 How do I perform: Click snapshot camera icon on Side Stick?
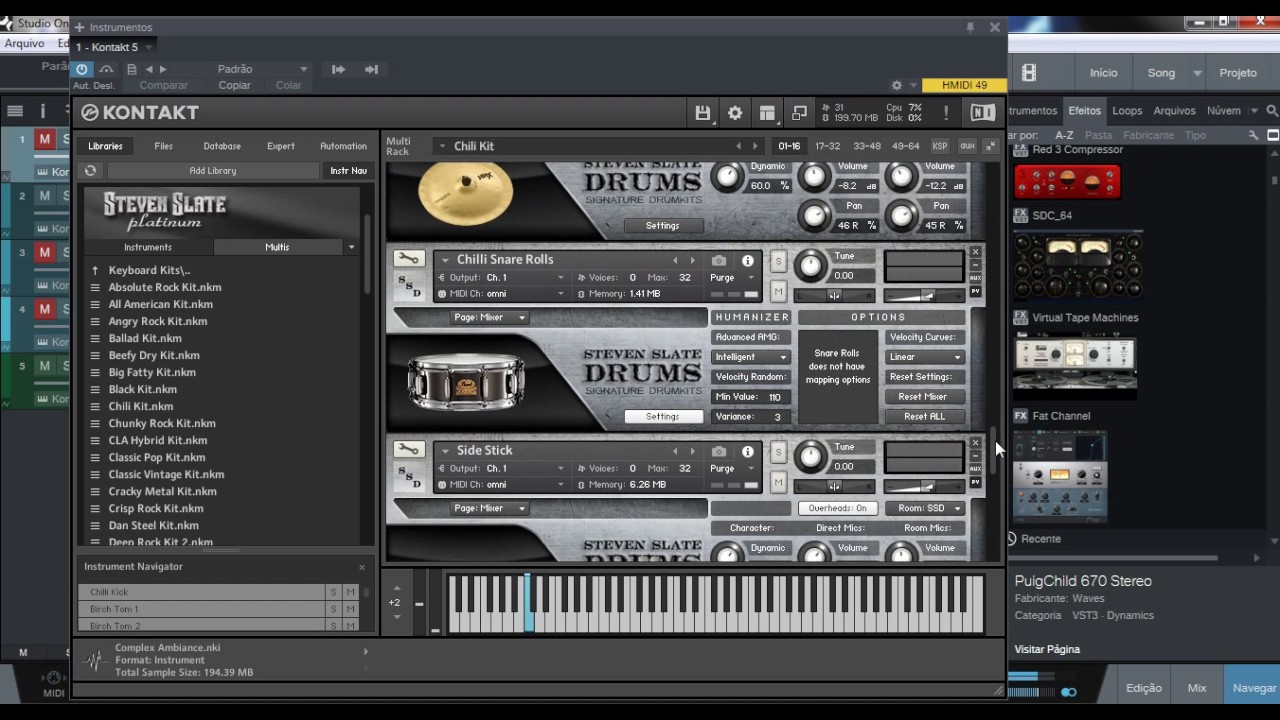coord(719,451)
